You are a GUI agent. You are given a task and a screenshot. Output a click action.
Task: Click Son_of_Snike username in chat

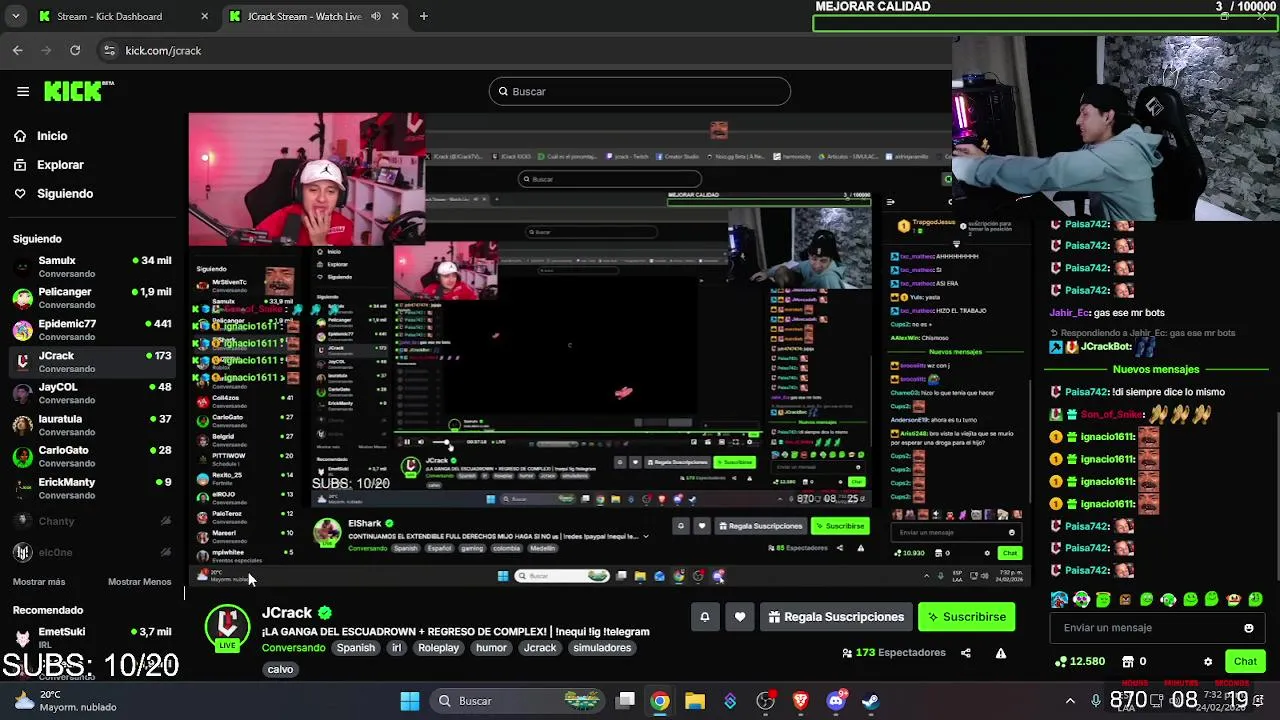click(x=1113, y=415)
